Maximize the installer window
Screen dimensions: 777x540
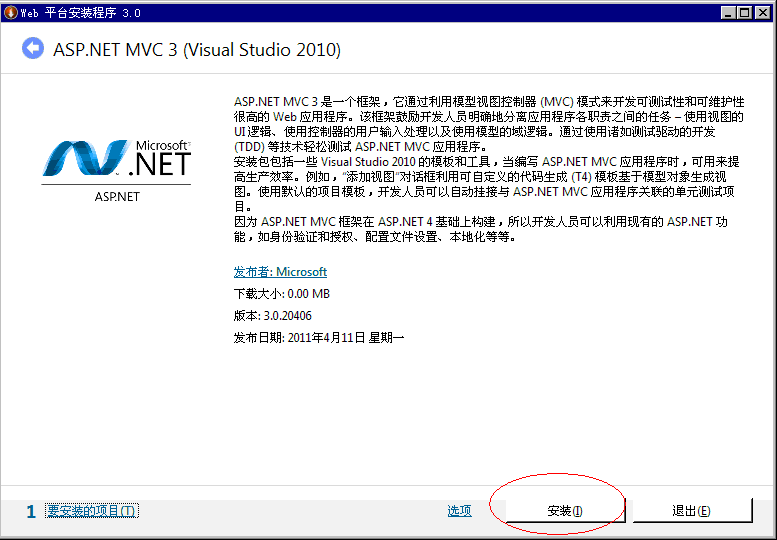coord(745,13)
